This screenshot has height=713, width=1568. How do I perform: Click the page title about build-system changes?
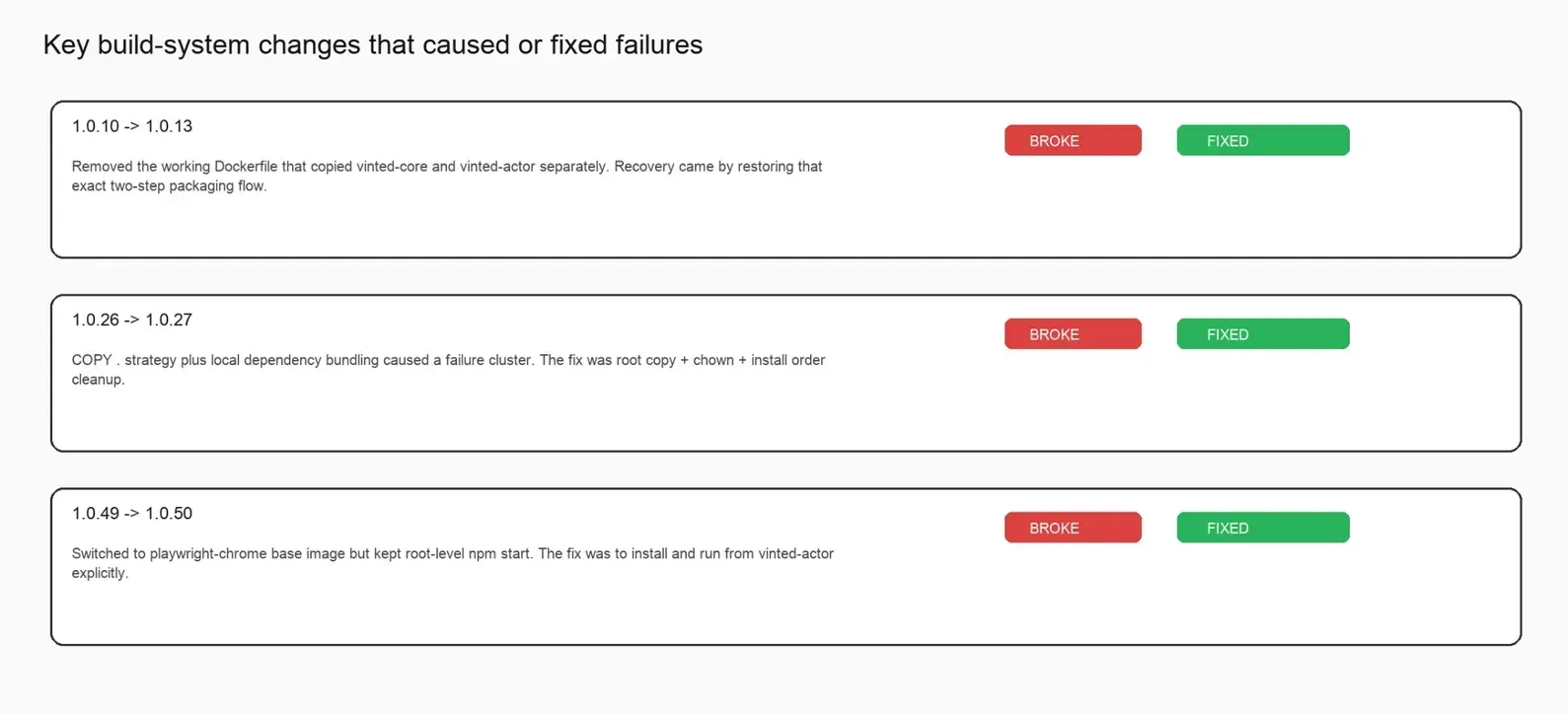tap(373, 45)
